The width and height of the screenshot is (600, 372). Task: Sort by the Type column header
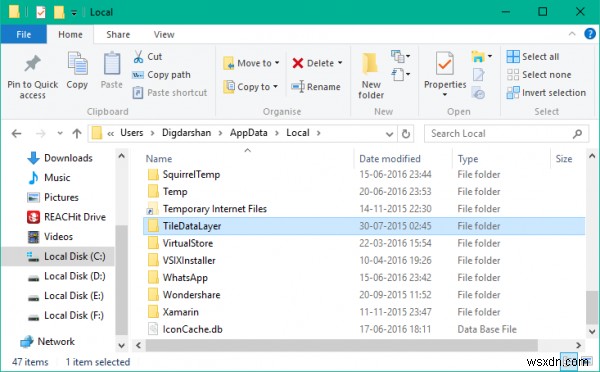click(468, 159)
